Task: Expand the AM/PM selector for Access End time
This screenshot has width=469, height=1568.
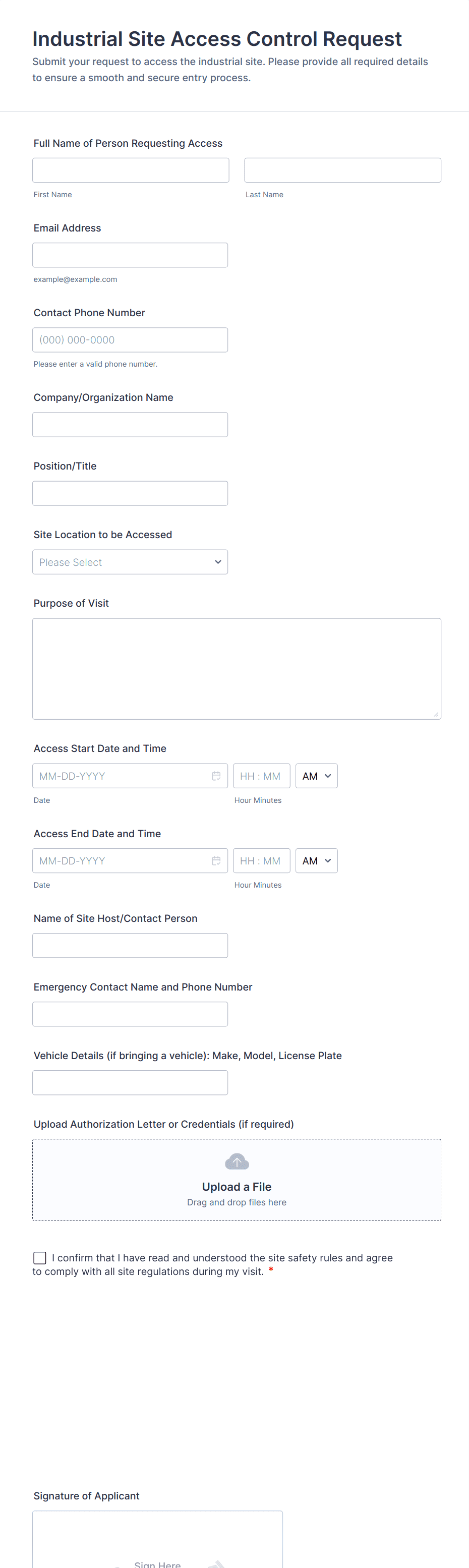Action: [316, 861]
